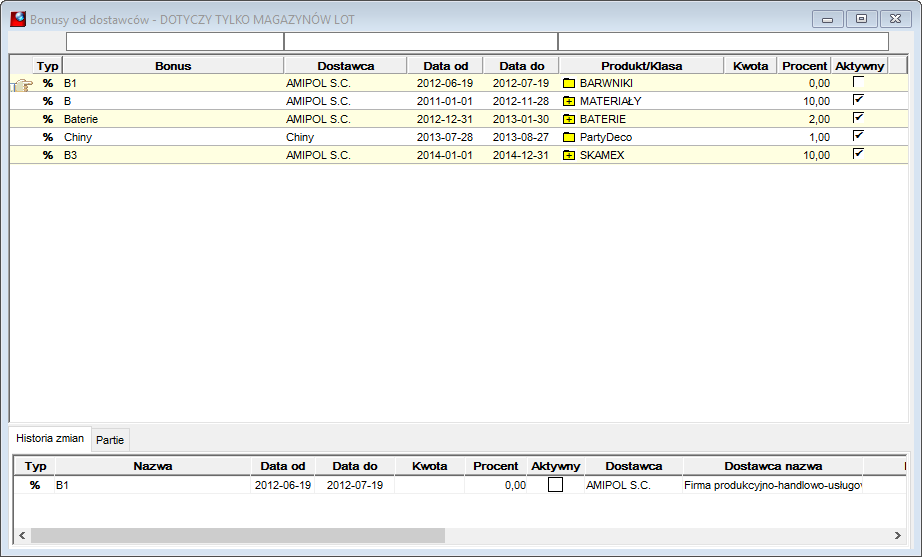Select the 2014-12-31 end date cell
The width and height of the screenshot is (922, 557).
coord(520,155)
